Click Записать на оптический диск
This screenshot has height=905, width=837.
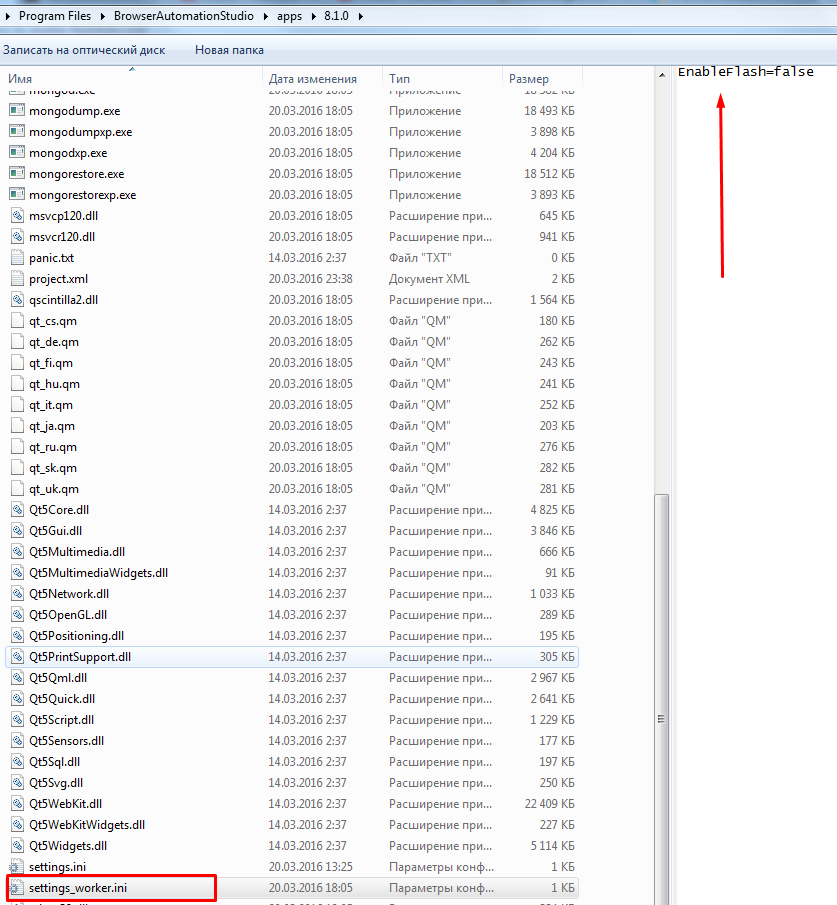pyautogui.click(x=84, y=49)
